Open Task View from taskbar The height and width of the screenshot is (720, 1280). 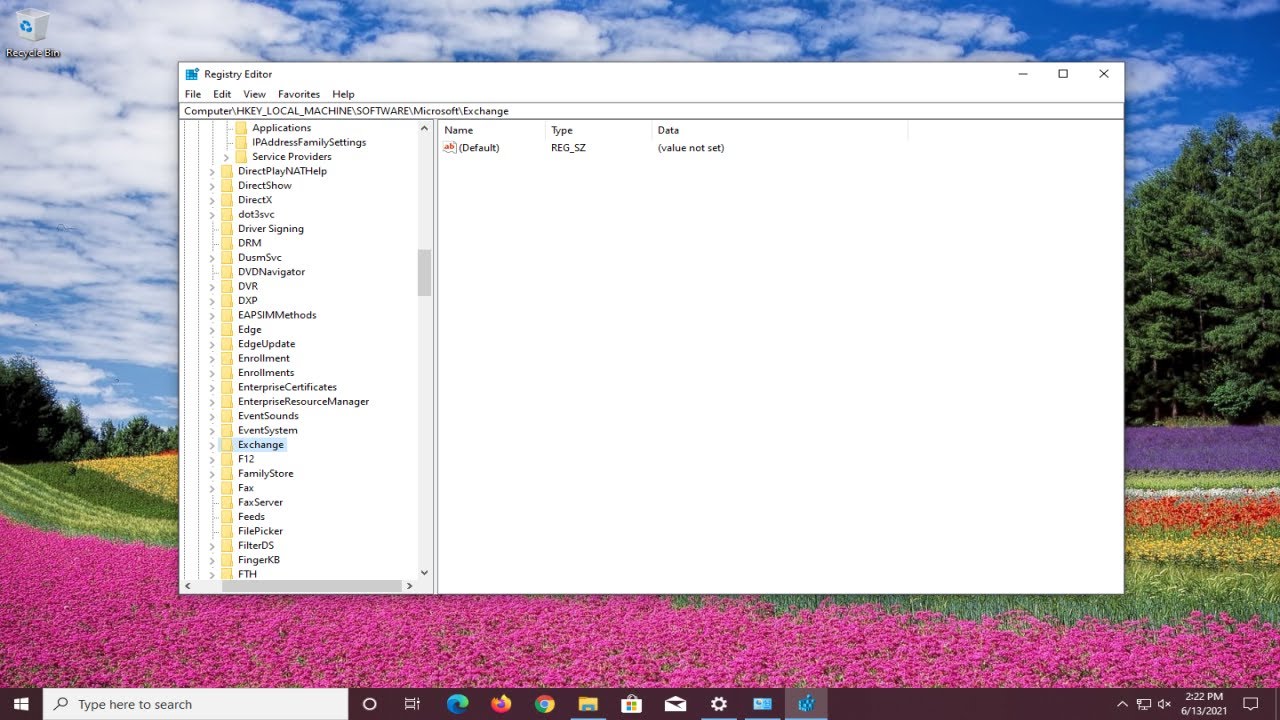(412, 704)
